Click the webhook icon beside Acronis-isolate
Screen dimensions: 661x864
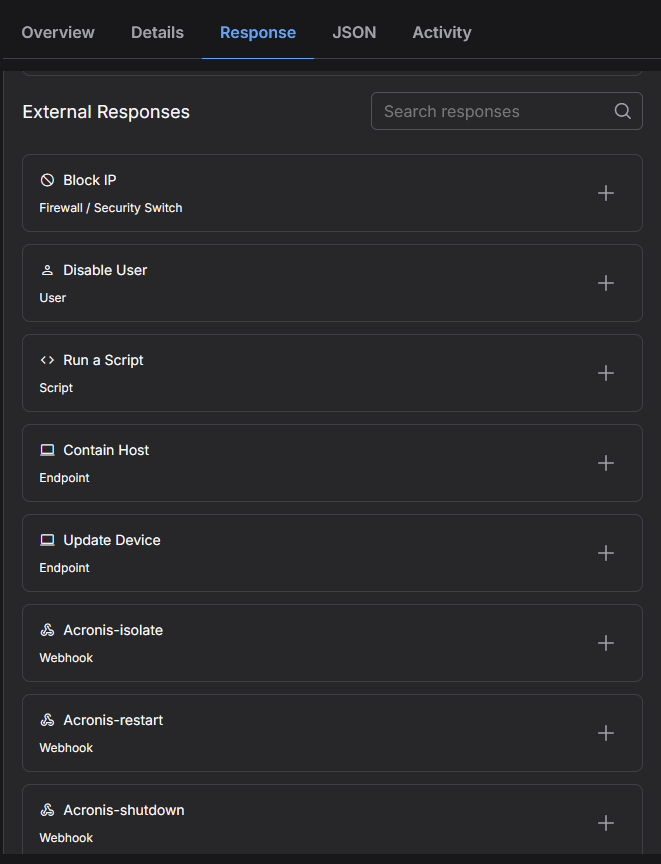47,630
